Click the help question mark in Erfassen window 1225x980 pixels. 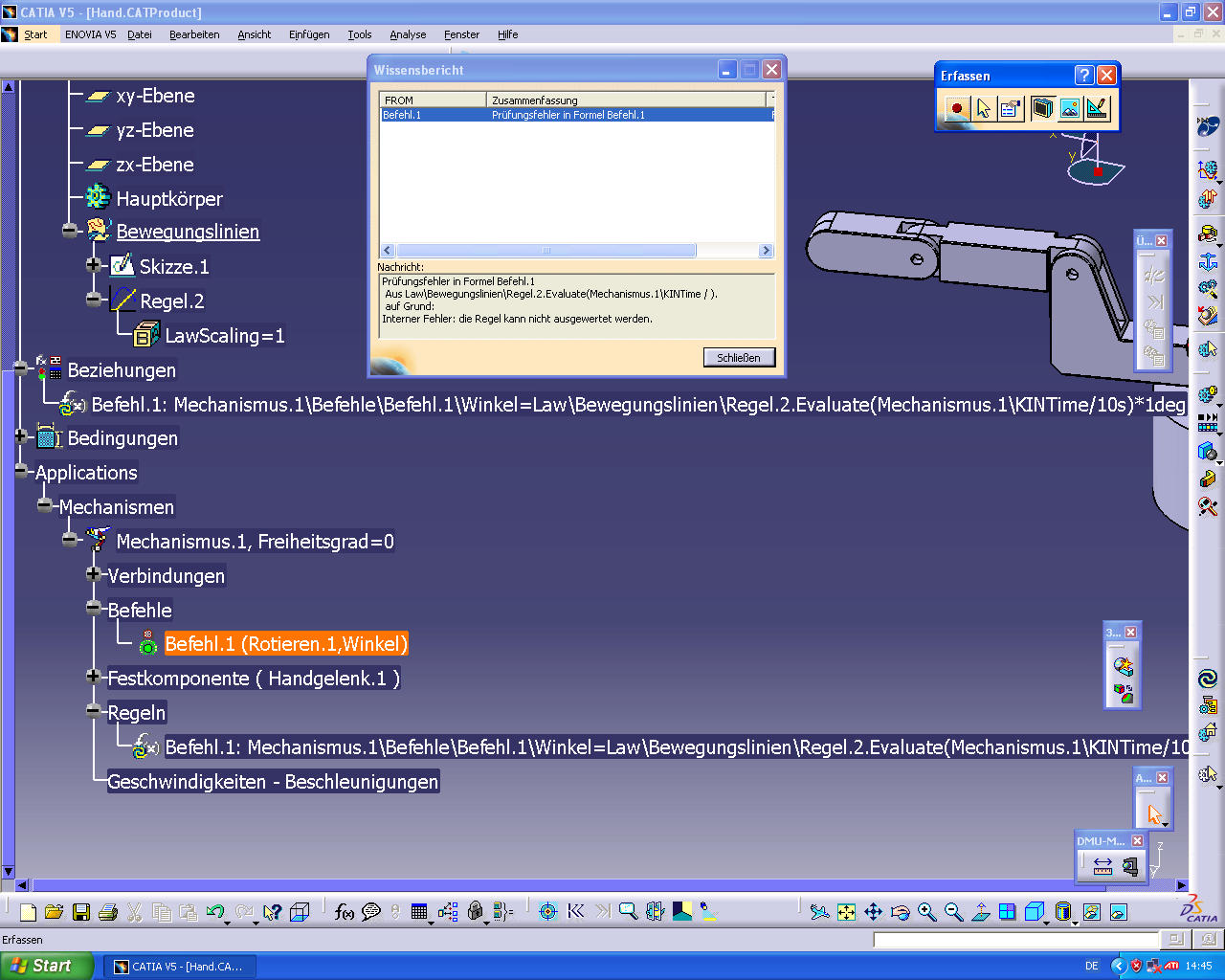point(1083,76)
